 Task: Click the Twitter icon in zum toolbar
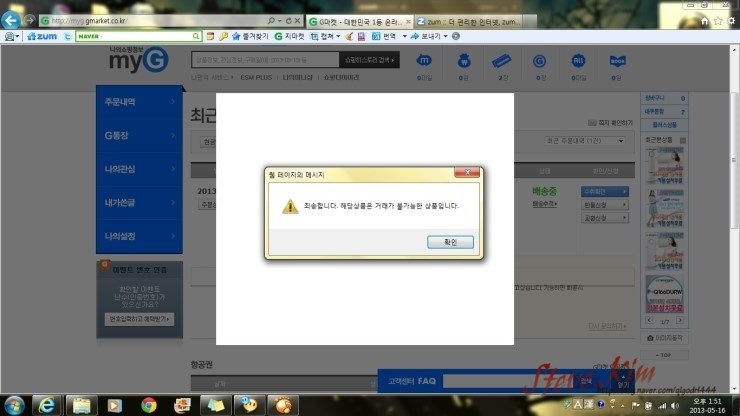click(67, 36)
